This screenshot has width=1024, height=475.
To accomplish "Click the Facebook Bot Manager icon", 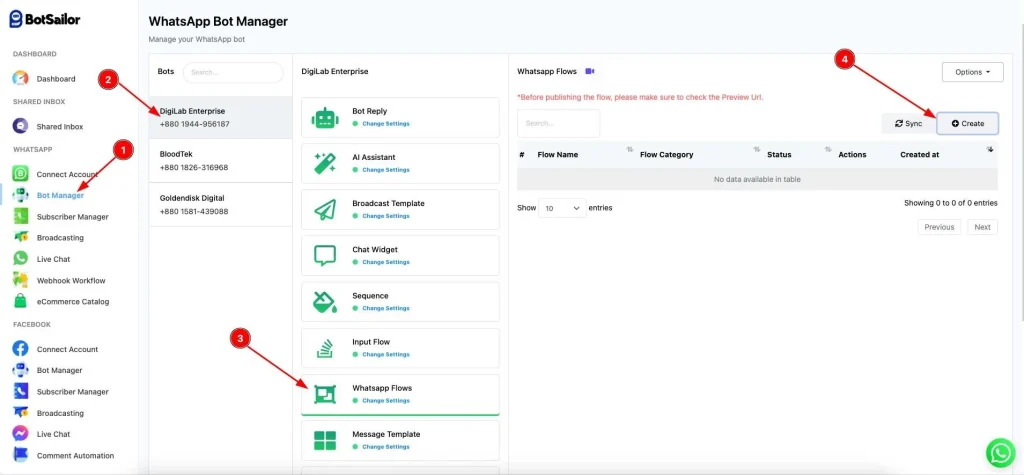I will pyautogui.click(x=20, y=370).
